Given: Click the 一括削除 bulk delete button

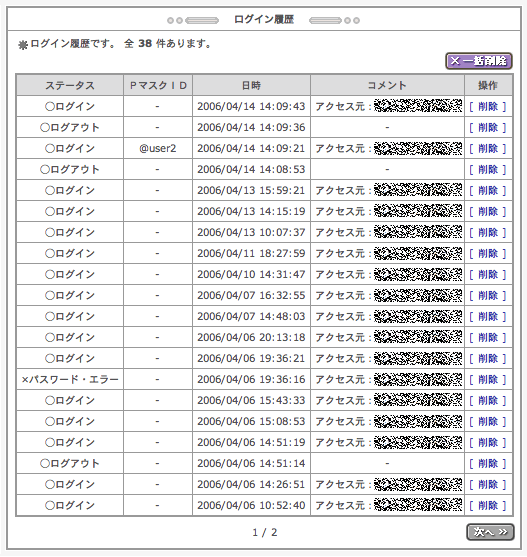Looking at the screenshot, I should [x=479, y=61].
